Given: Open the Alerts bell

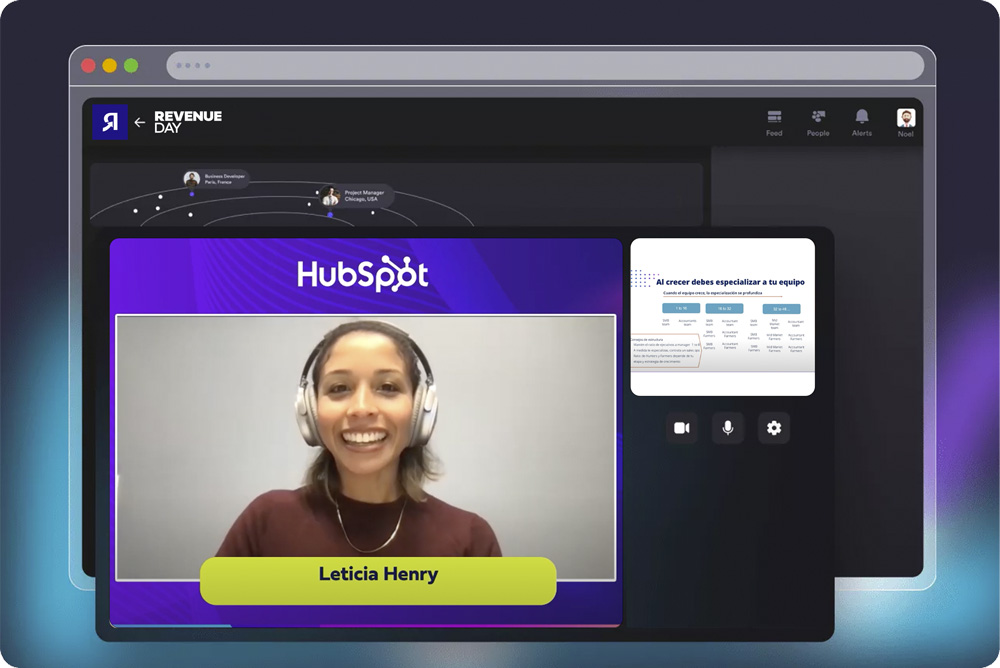Looking at the screenshot, I should click(862, 123).
